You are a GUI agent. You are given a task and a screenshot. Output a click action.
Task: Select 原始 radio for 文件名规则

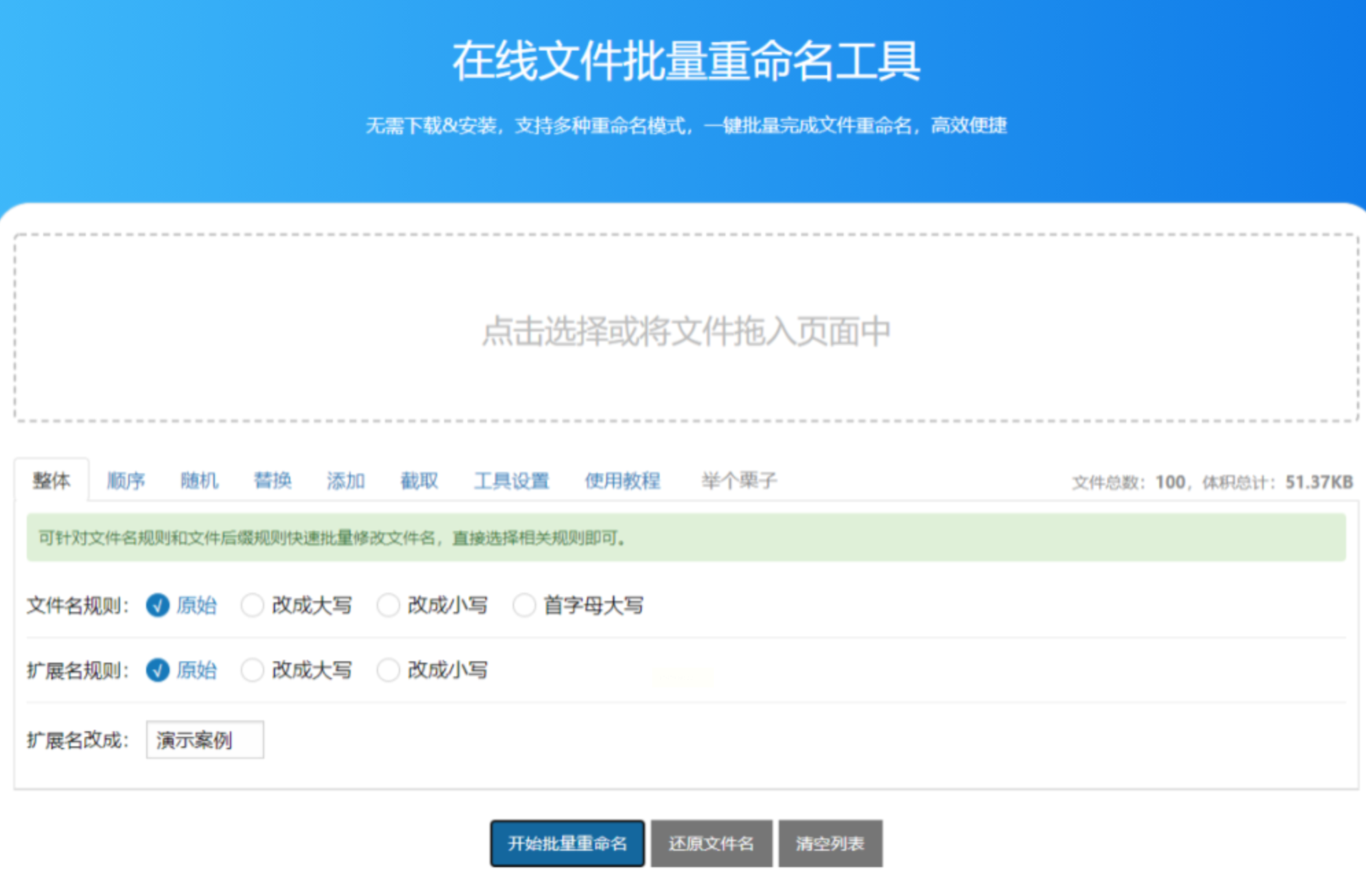158,606
